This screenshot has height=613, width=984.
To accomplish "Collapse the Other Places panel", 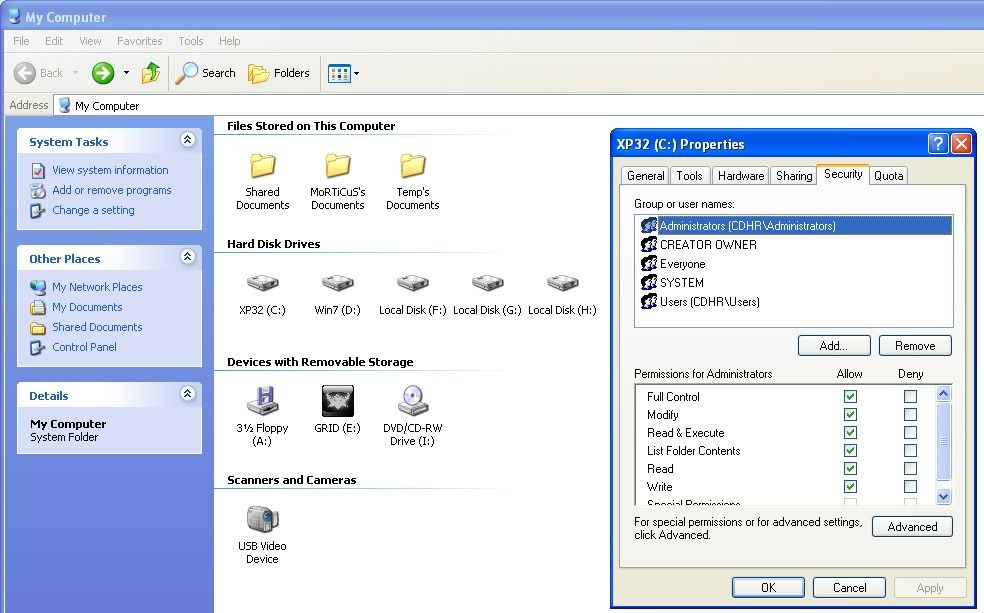I will (187, 256).
